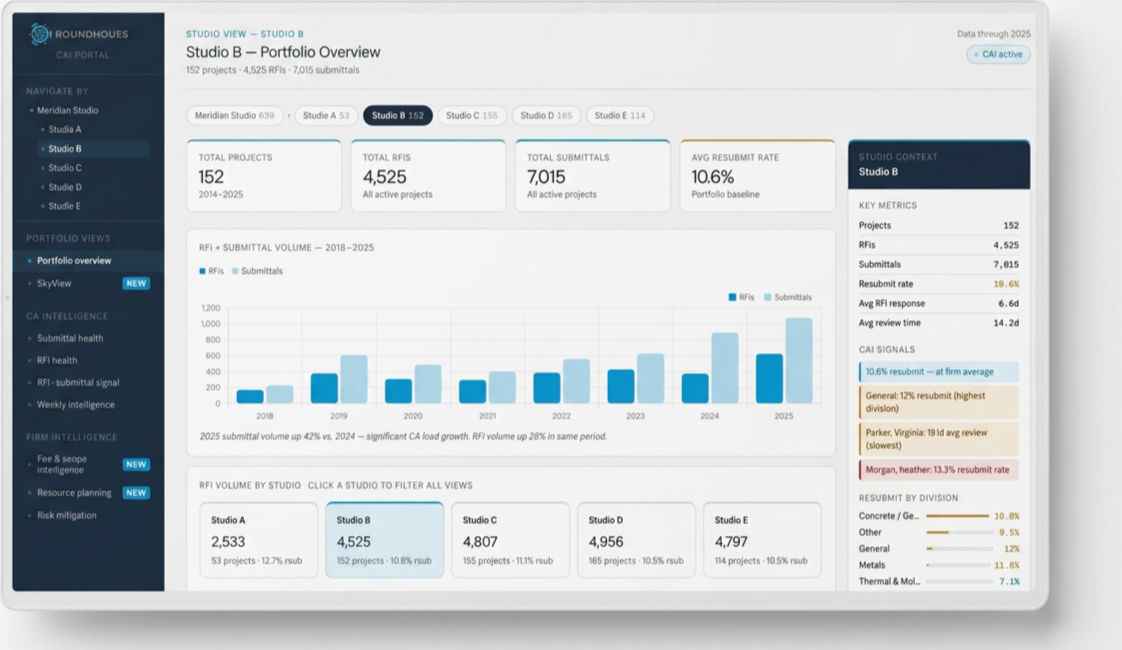This screenshot has width=1122, height=650.
Task: Select Studio C in sidebar
Action: click(64, 168)
